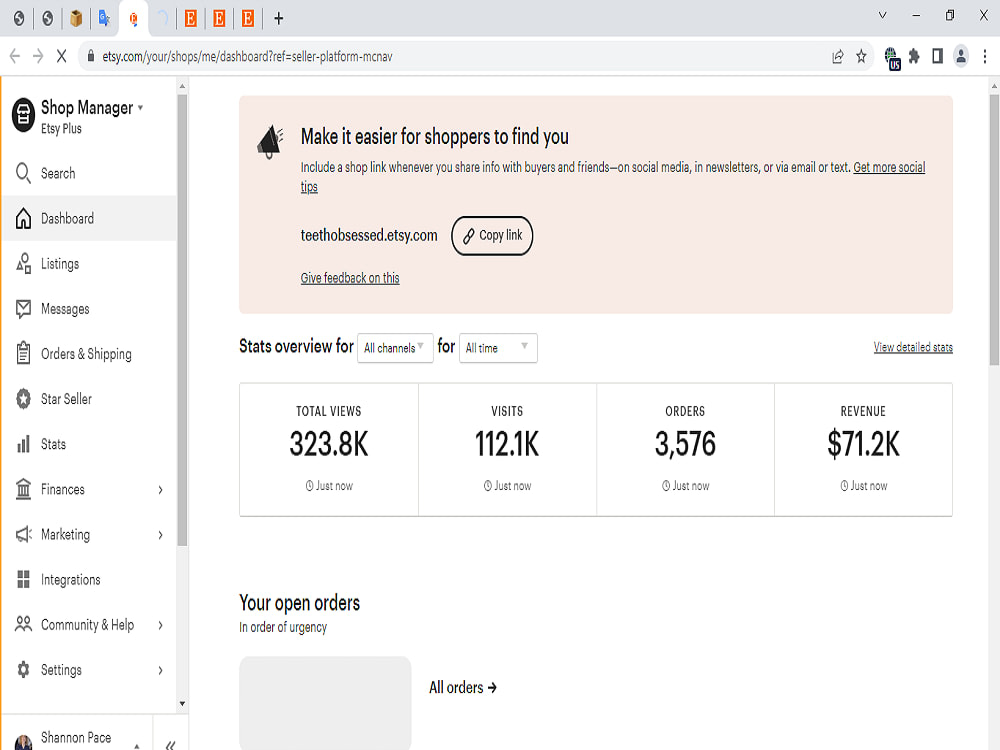This screenshot has height=750, width=1000.
Task: Open the US globe extension icon
Action: point(892,58)
